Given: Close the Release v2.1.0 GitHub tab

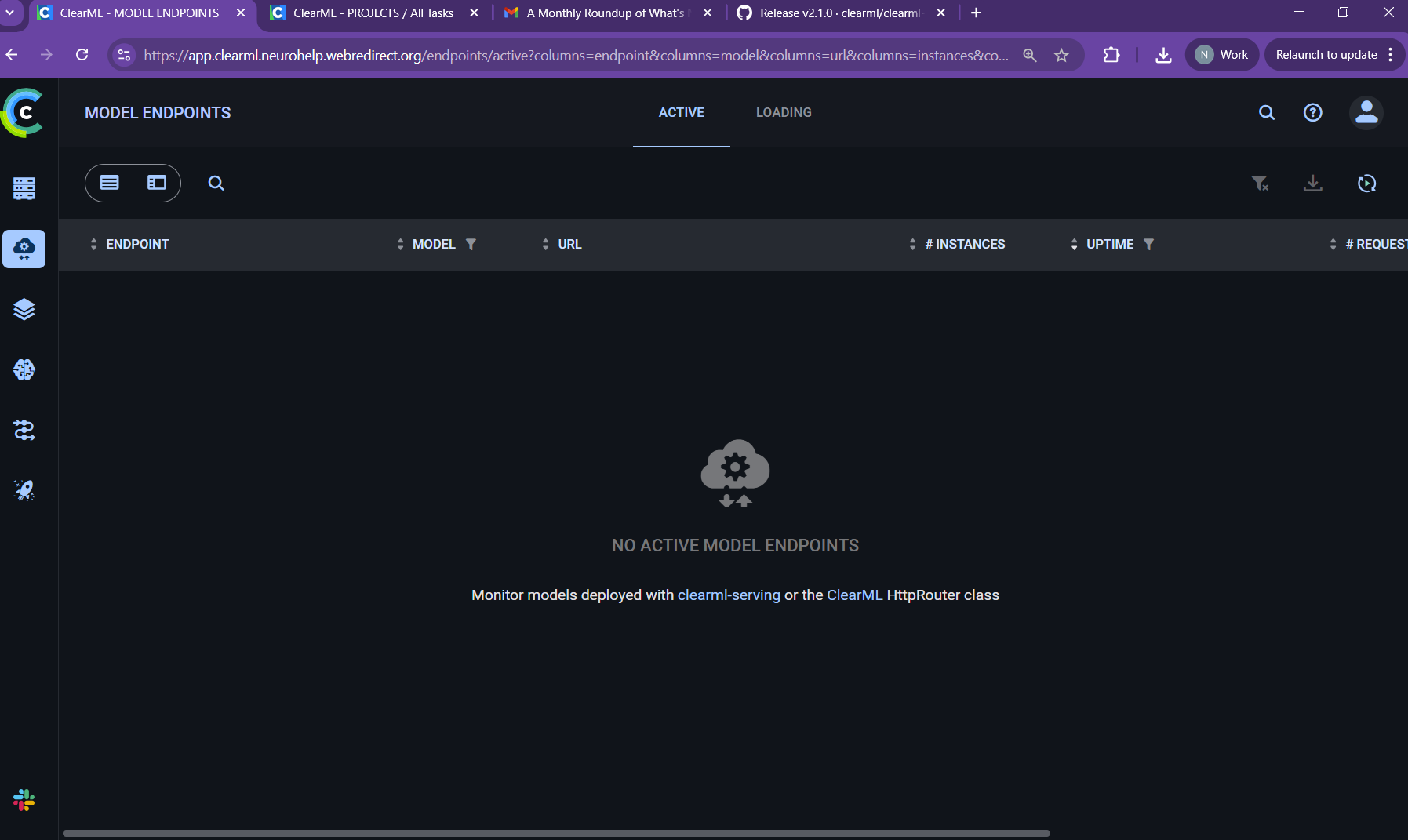Looking at the screenshot, I should pyautogui.click(x=940, y=13).
